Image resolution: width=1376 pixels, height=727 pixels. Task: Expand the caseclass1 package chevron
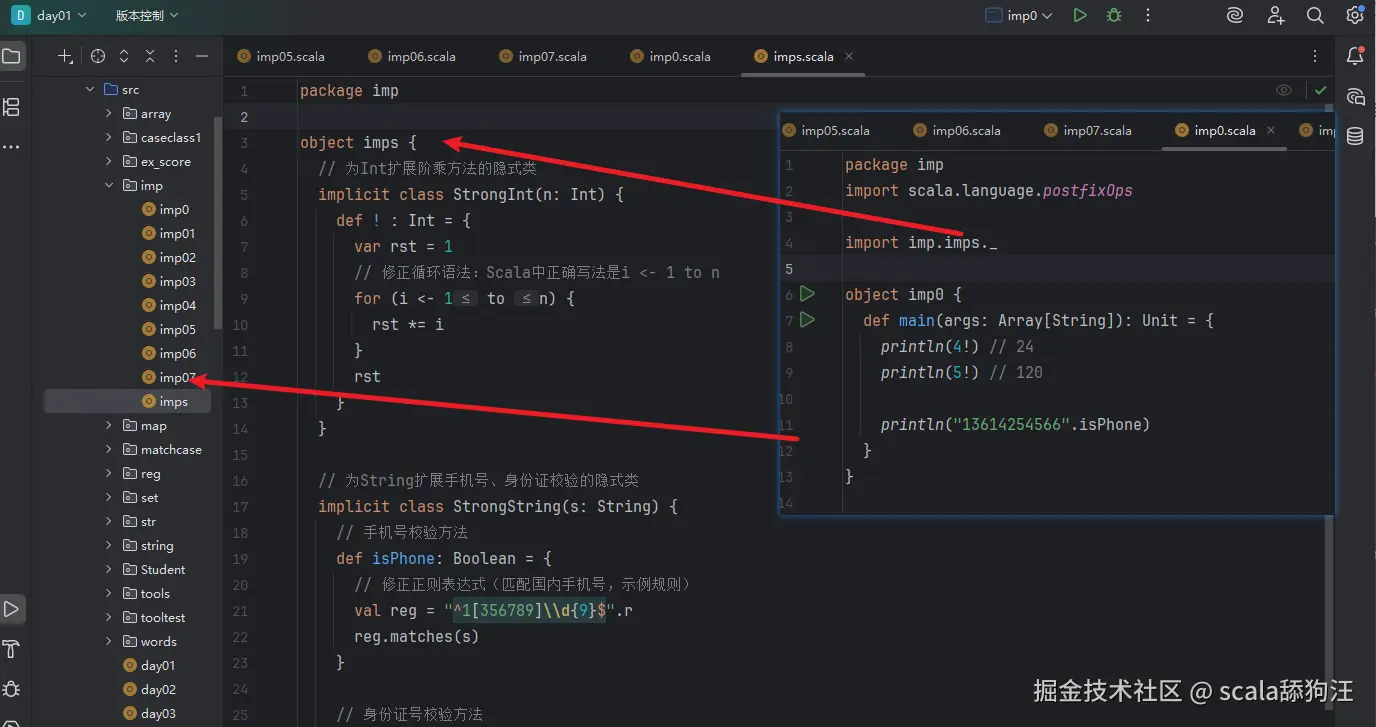click(109, 137)
